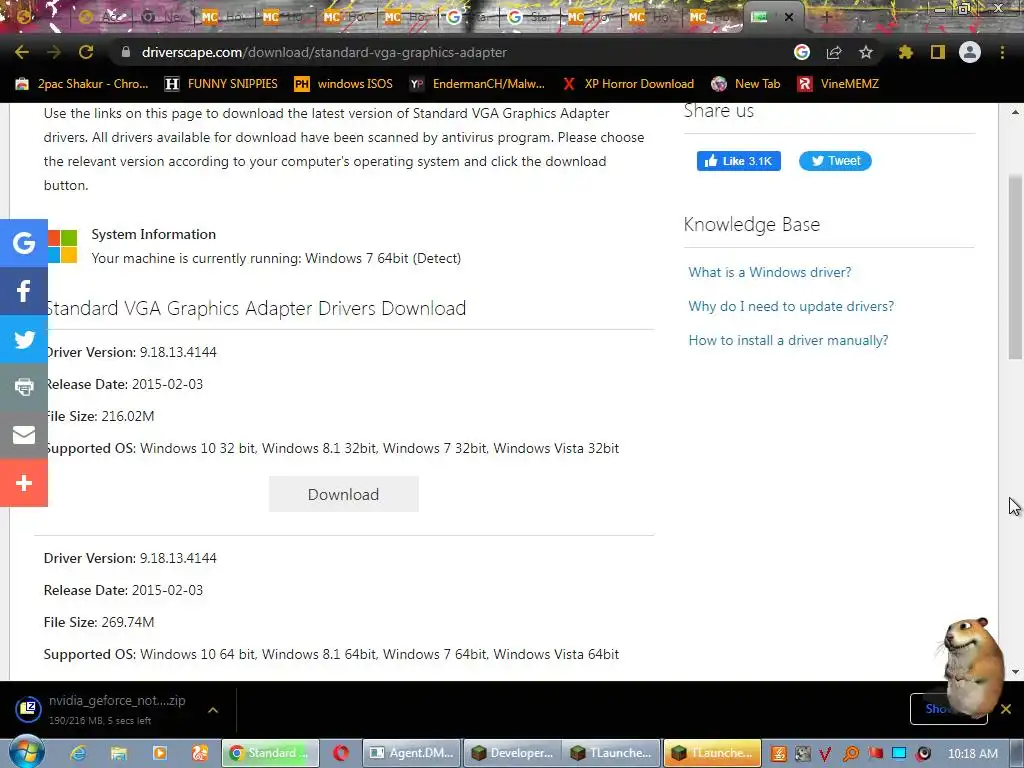Select 'Standard VGA Graphics Adapter Drivers Download' heading
Viewport: 1024px width, 768px height.
pyautogui.click(x=255, y=308)
